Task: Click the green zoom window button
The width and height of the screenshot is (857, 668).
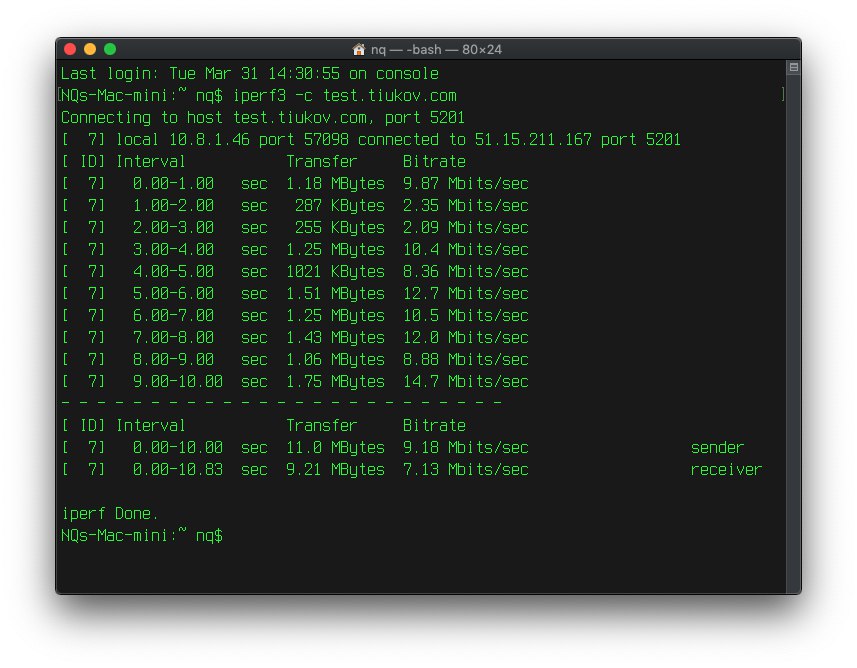Action: [110, 49]
